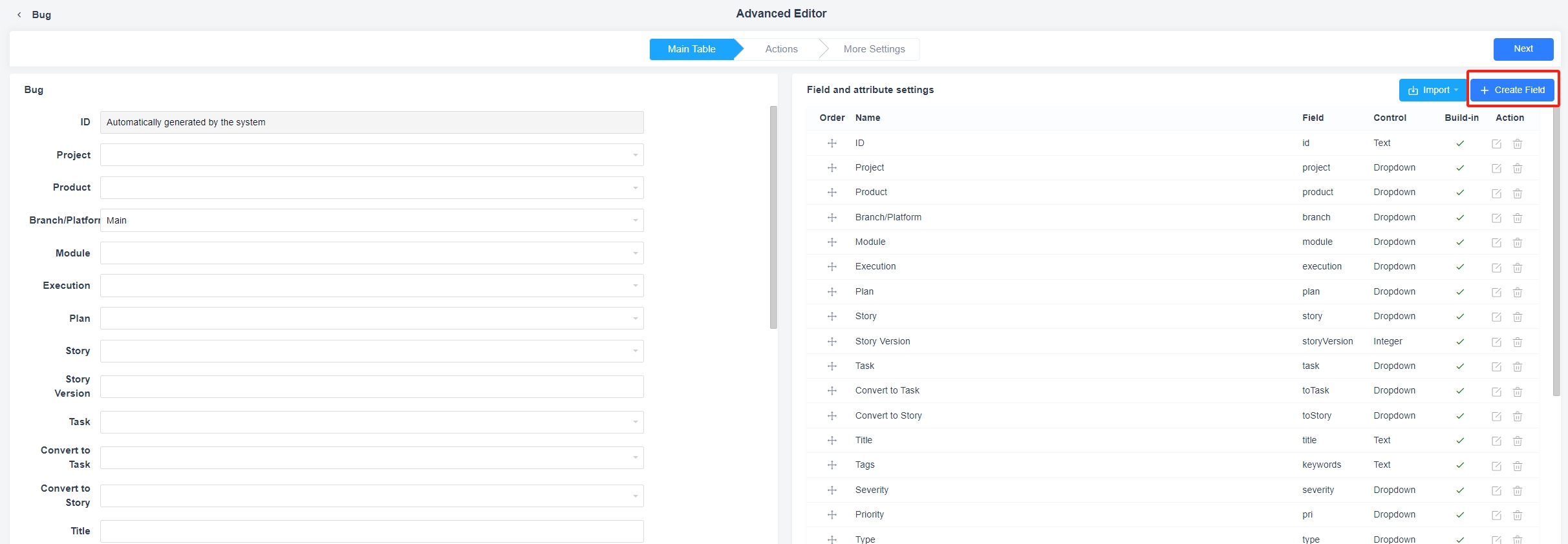
Task: Open edit for Plan field row
Action: coord(1496,293)
